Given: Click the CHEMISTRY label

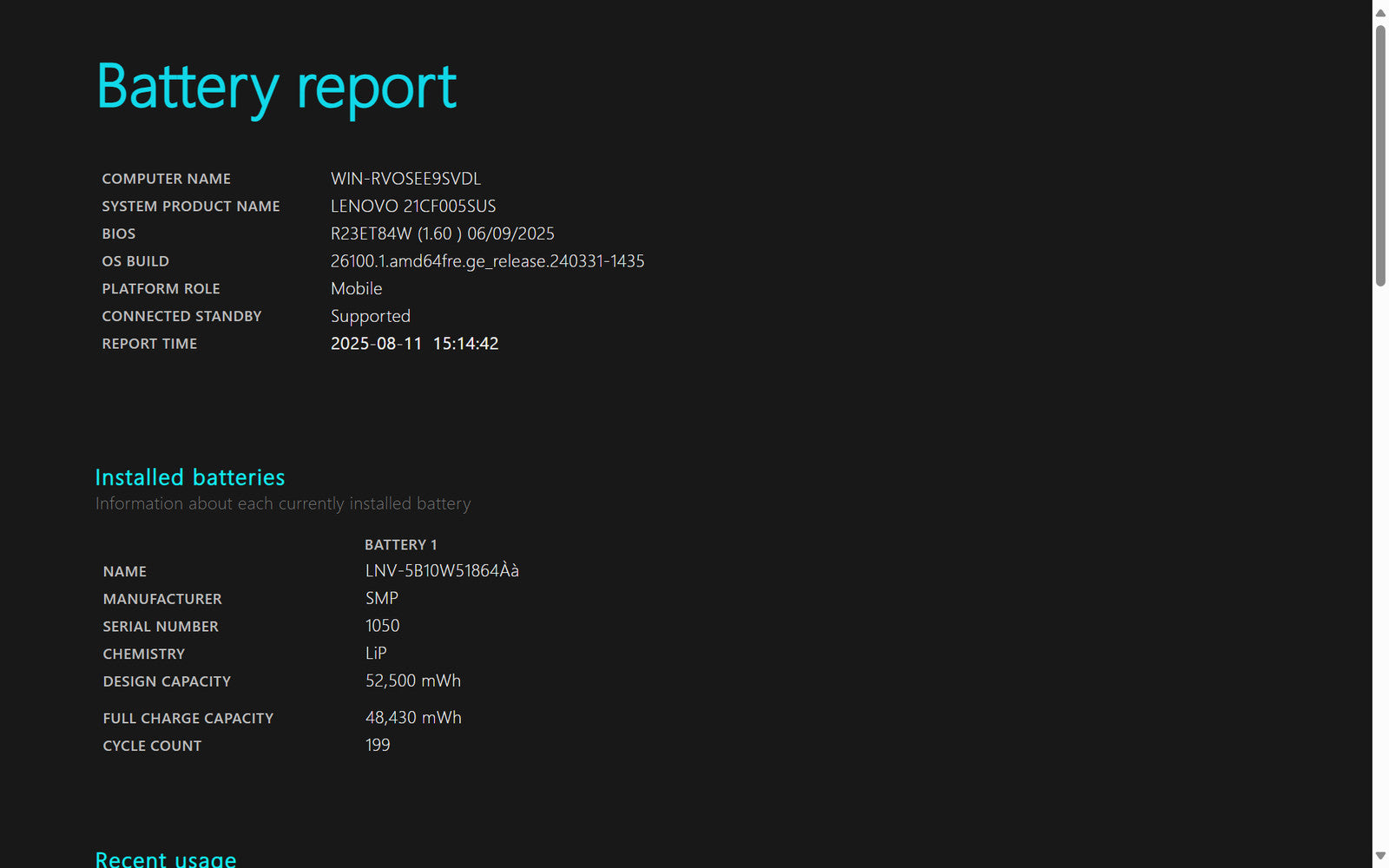Looking at the screenshot, I should 144,654.
